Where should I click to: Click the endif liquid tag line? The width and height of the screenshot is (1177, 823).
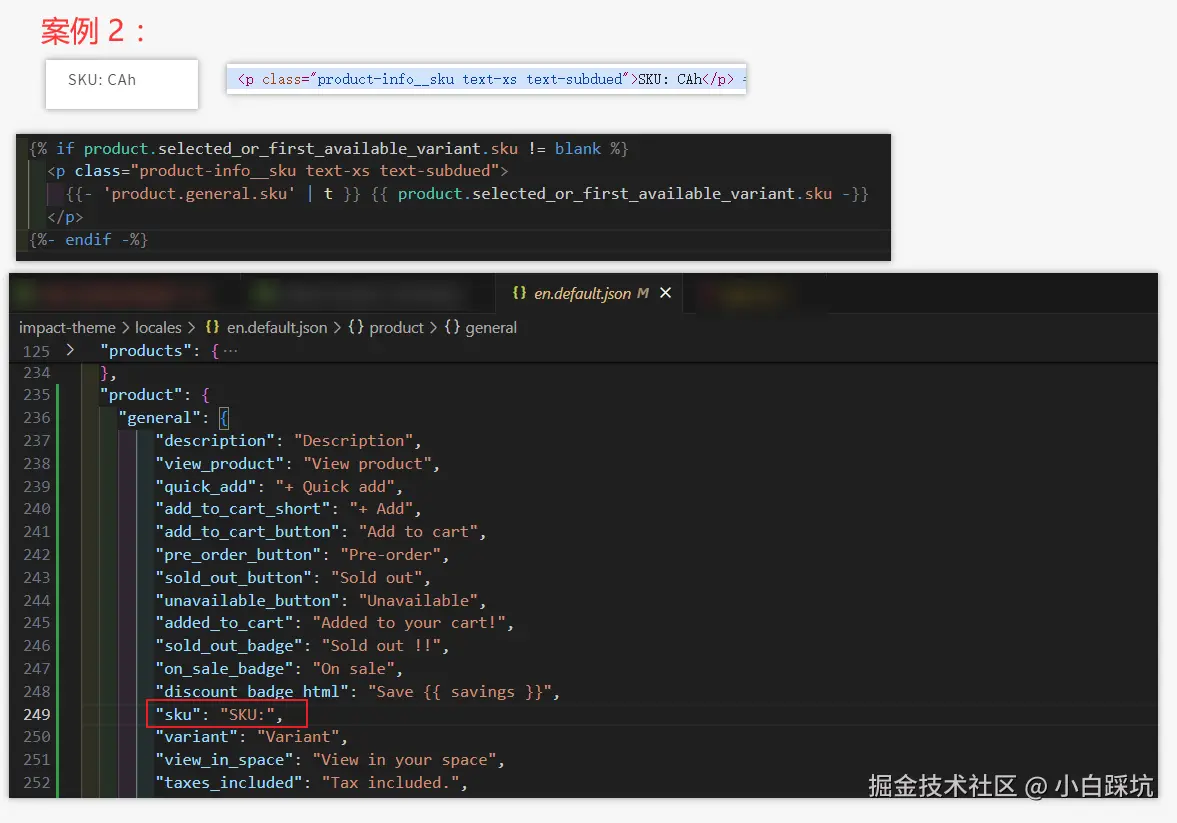click(89, 240)
